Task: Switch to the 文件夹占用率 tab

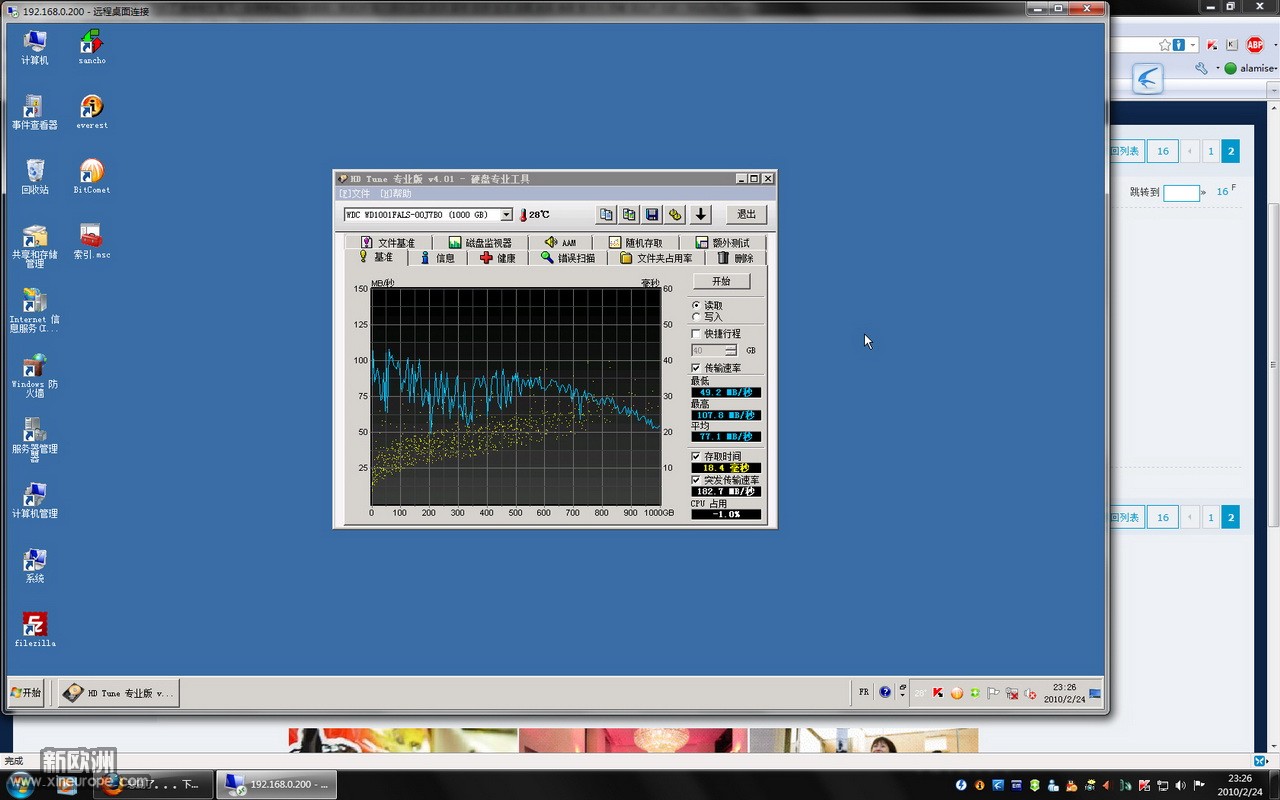Action: [x=656, y=258]
